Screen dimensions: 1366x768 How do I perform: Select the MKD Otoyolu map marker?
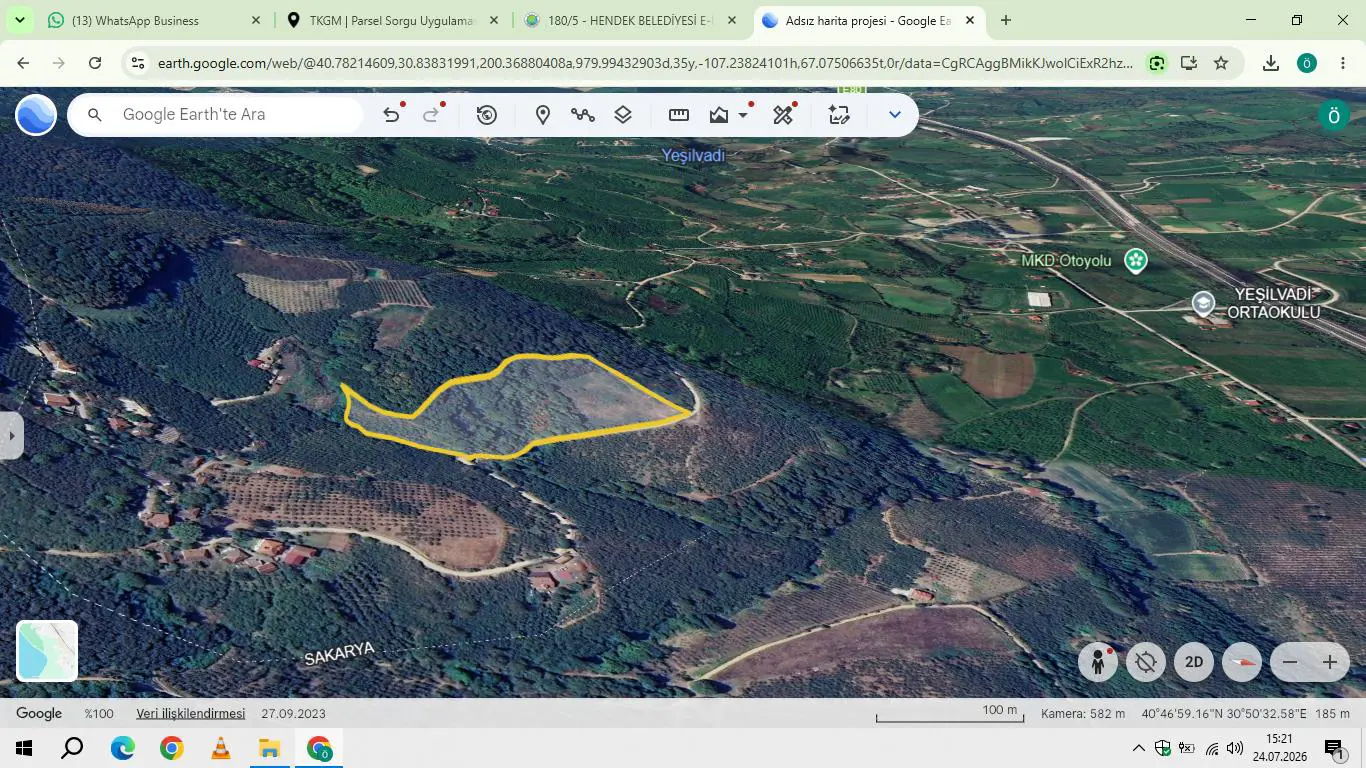(x=1135, y=260)
